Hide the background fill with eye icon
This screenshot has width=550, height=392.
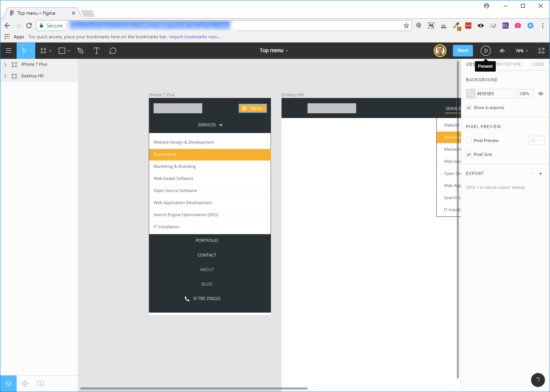pyautogui.click(x=541, y=94)
